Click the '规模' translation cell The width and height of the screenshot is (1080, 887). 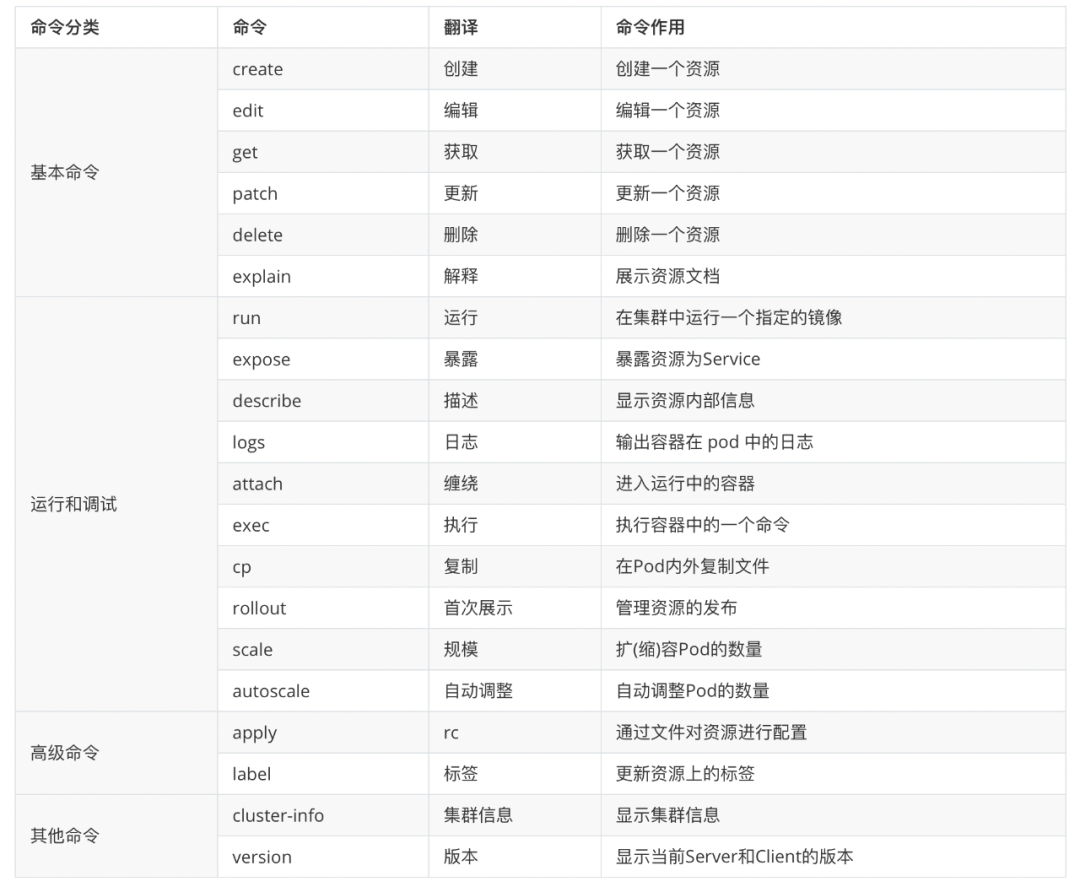pos(515,649)
